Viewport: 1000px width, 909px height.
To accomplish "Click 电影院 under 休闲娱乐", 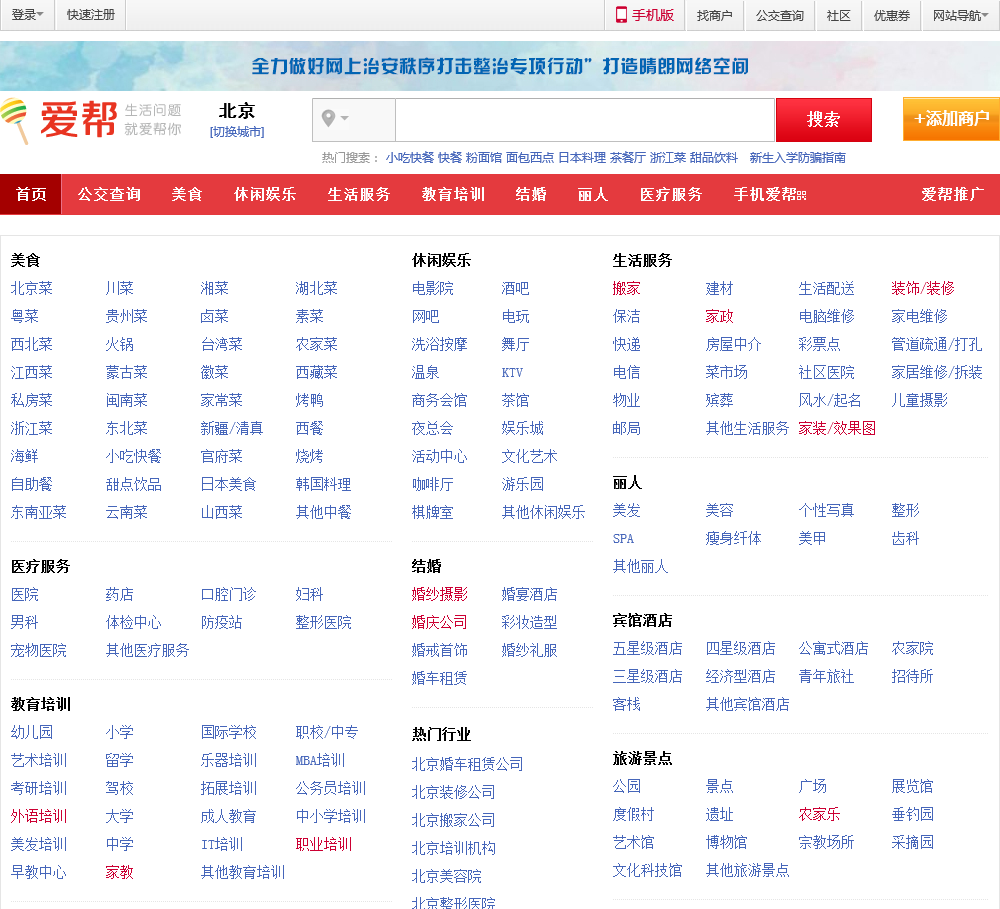I will pos(432,288).
